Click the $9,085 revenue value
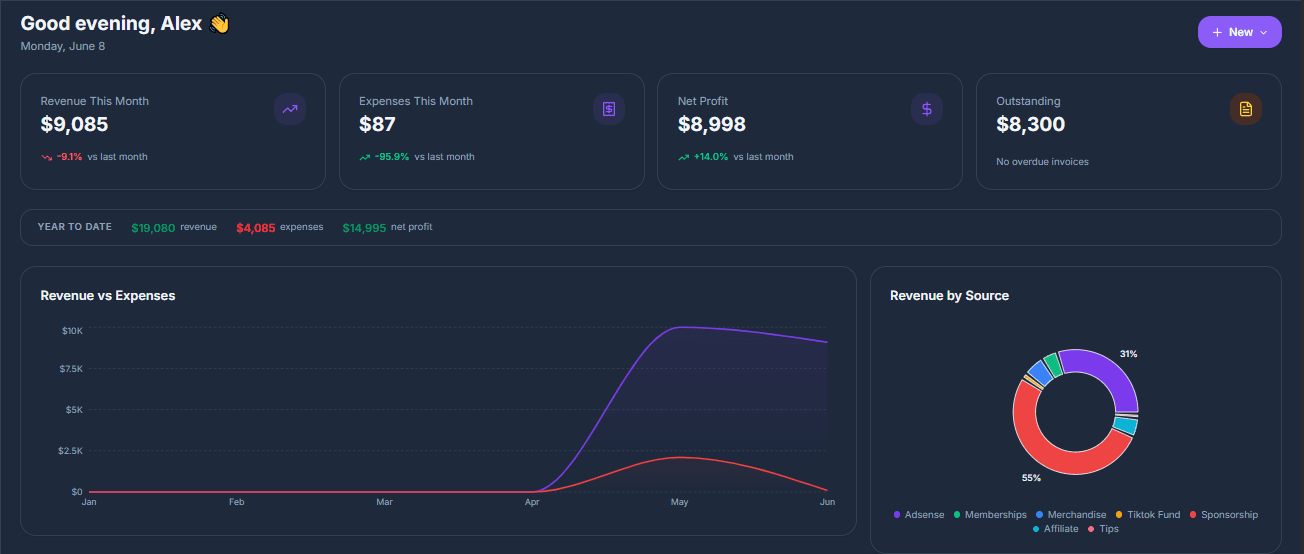 pyautogui.click(x=74, y=125)
